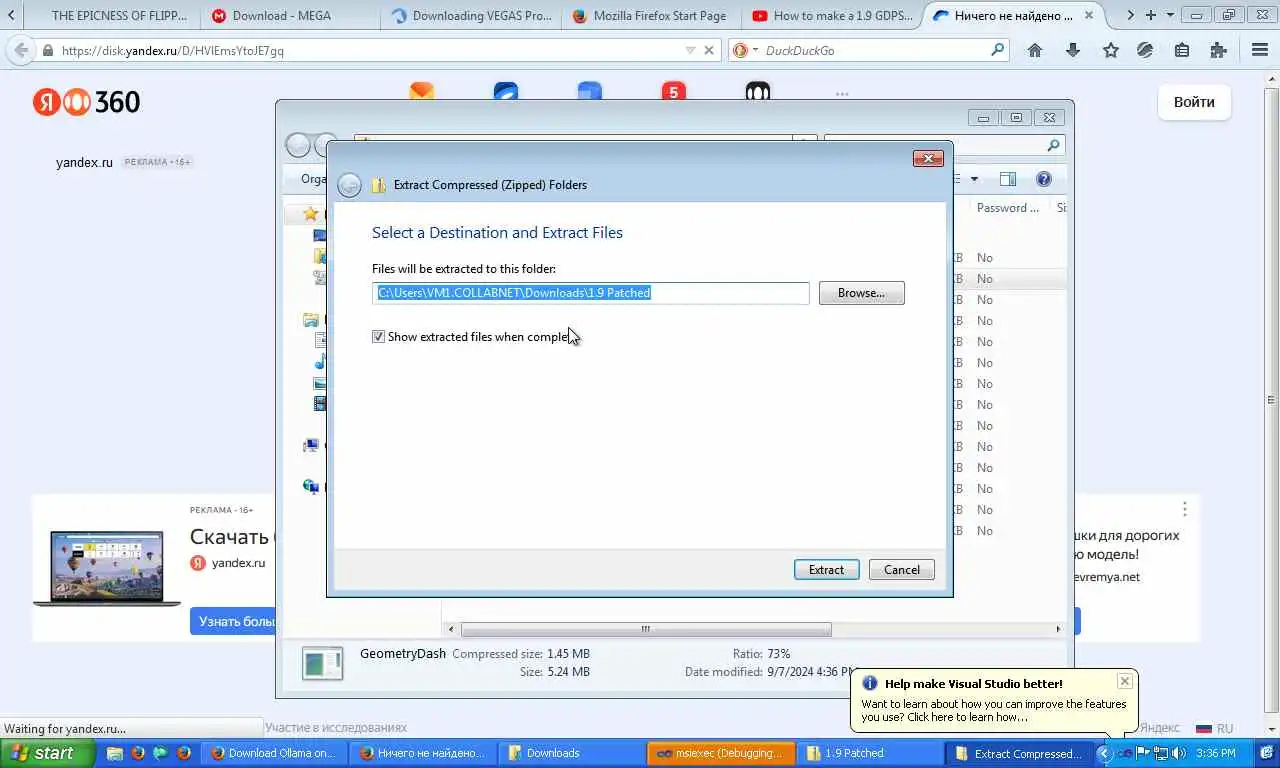Click the RU language indicator on the page footer

click(1215, 729)
